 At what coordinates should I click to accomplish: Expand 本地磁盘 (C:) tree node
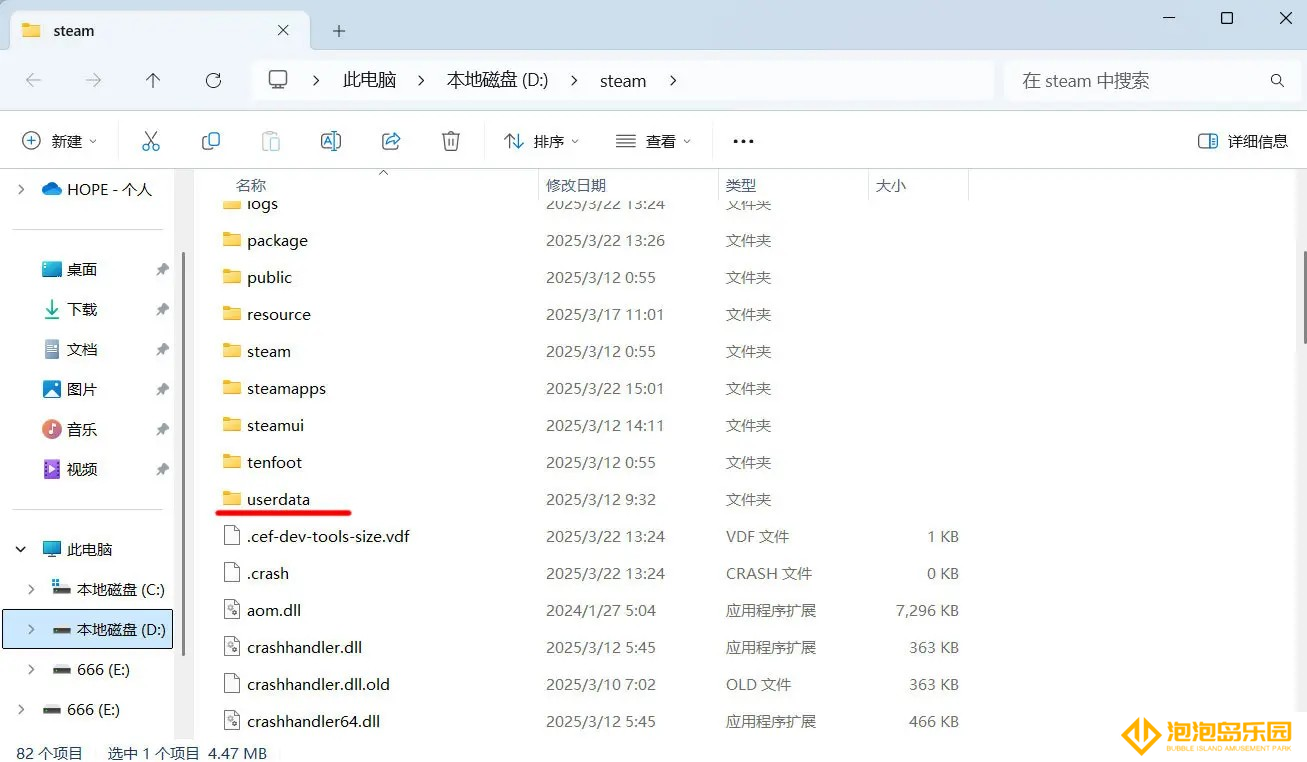31,589
